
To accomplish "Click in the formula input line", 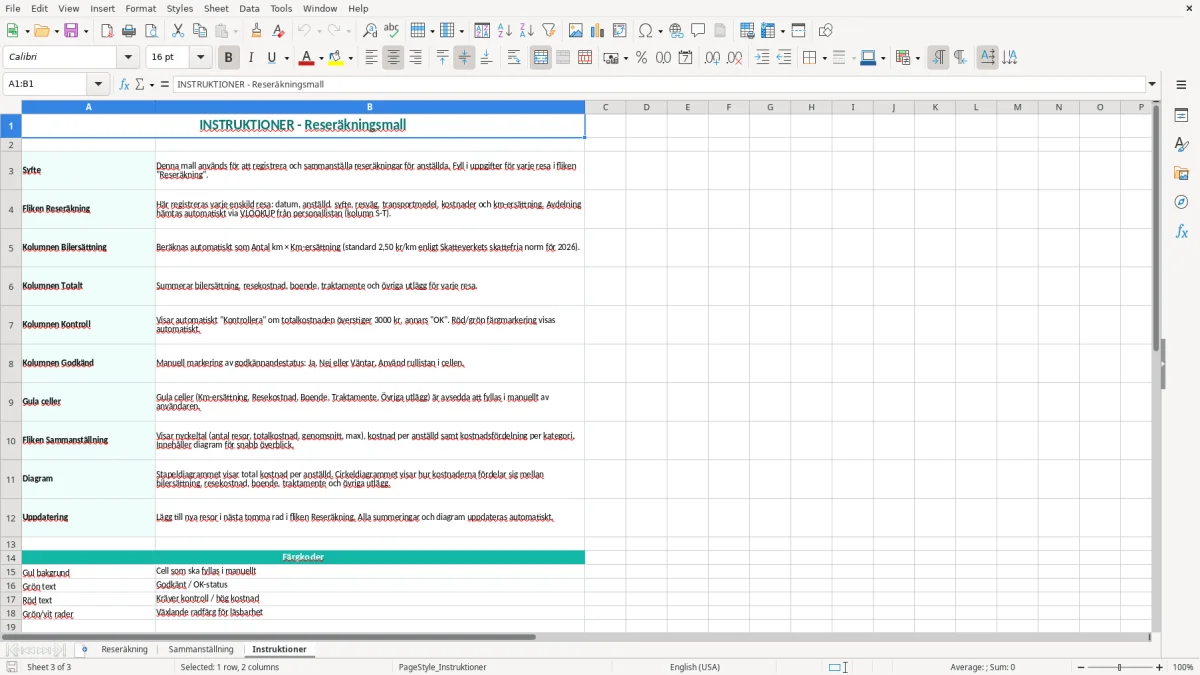I will tap(658, 85).
